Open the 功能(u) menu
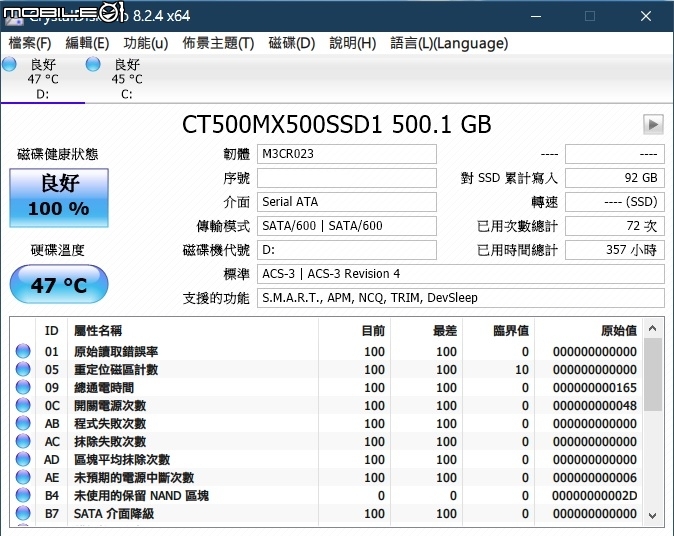This screenshot has width=674, height=536. point(145,43)
